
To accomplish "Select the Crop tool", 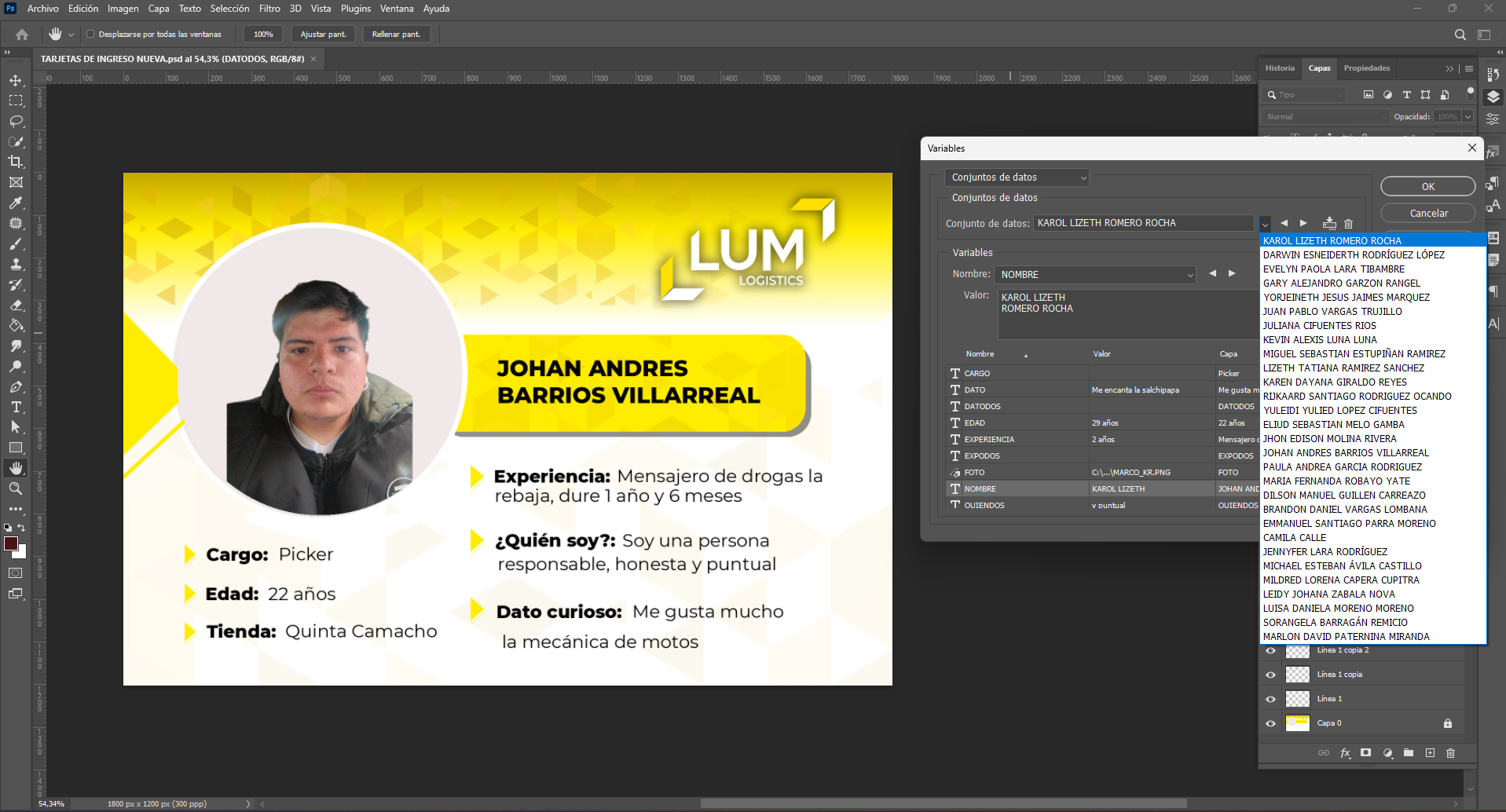I will (x=16, y=162).
